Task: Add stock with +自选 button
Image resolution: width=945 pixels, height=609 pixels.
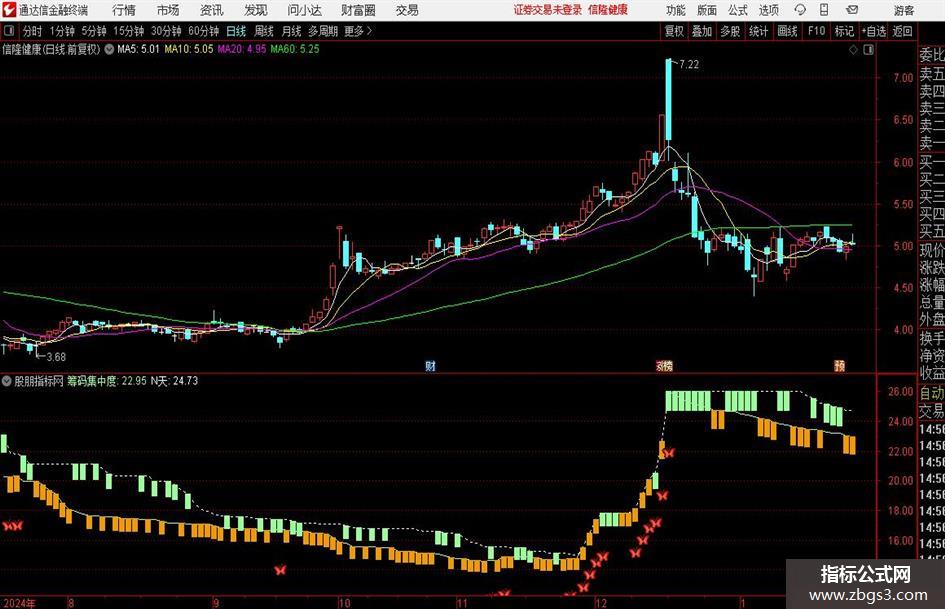Action: click(x=874, y=31)
